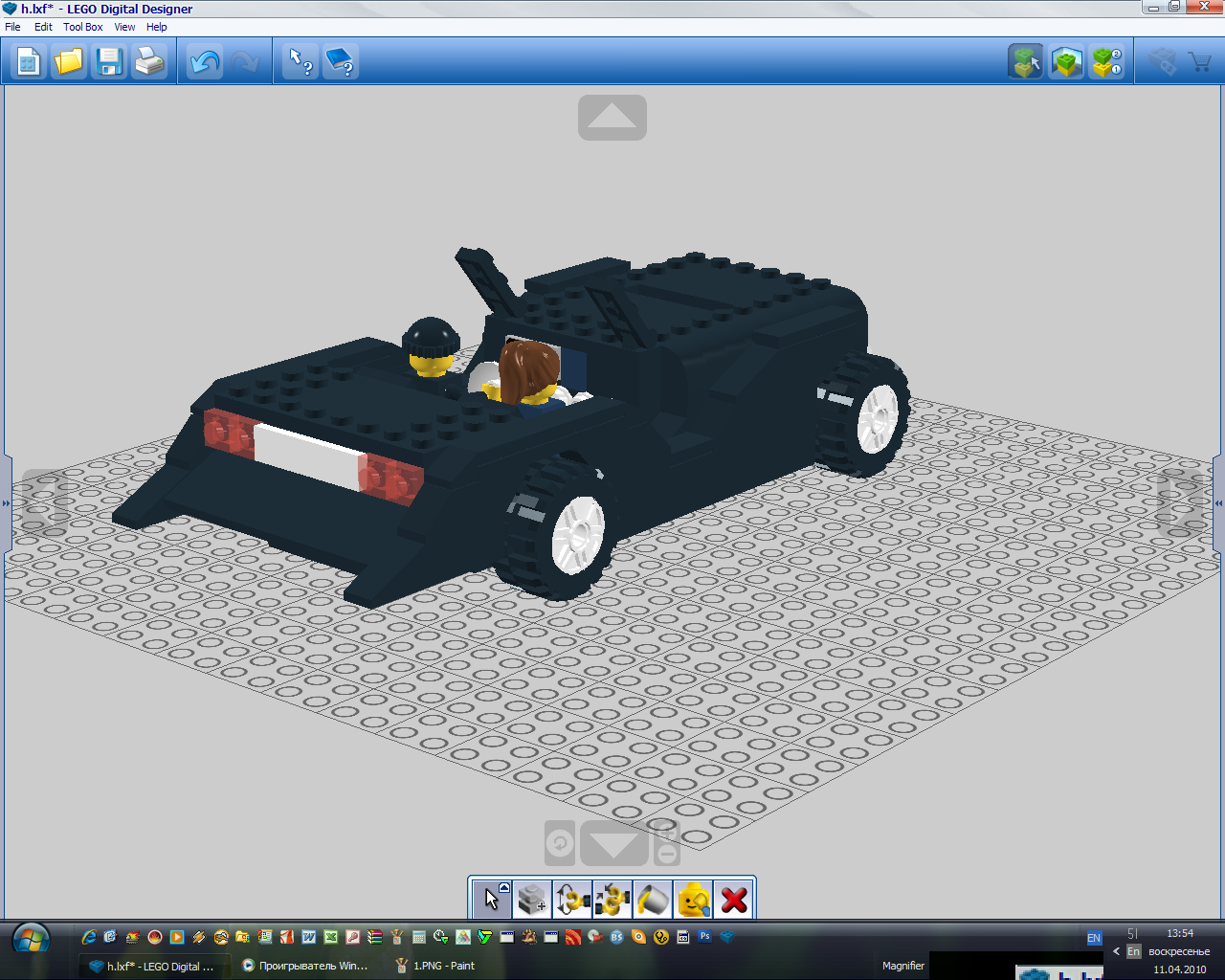Select the Paint bucket tool

click(653, 900)
